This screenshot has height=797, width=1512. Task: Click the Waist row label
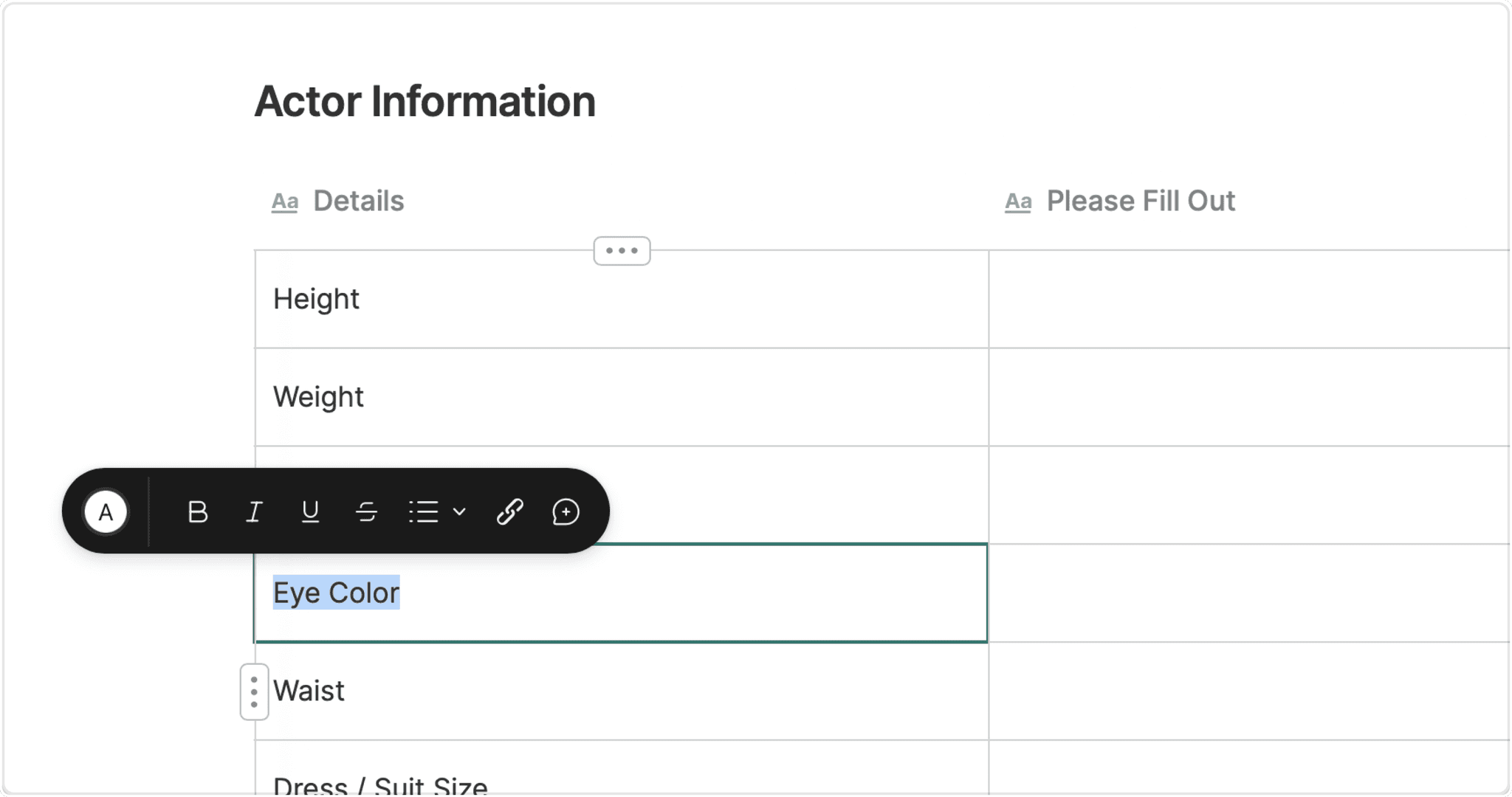pos(309,691)
